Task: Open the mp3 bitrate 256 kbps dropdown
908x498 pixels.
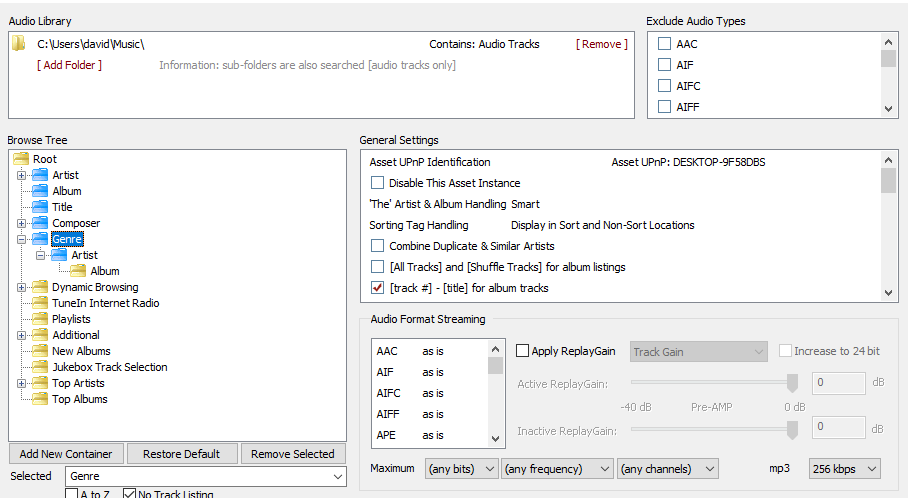Action: 845,468
